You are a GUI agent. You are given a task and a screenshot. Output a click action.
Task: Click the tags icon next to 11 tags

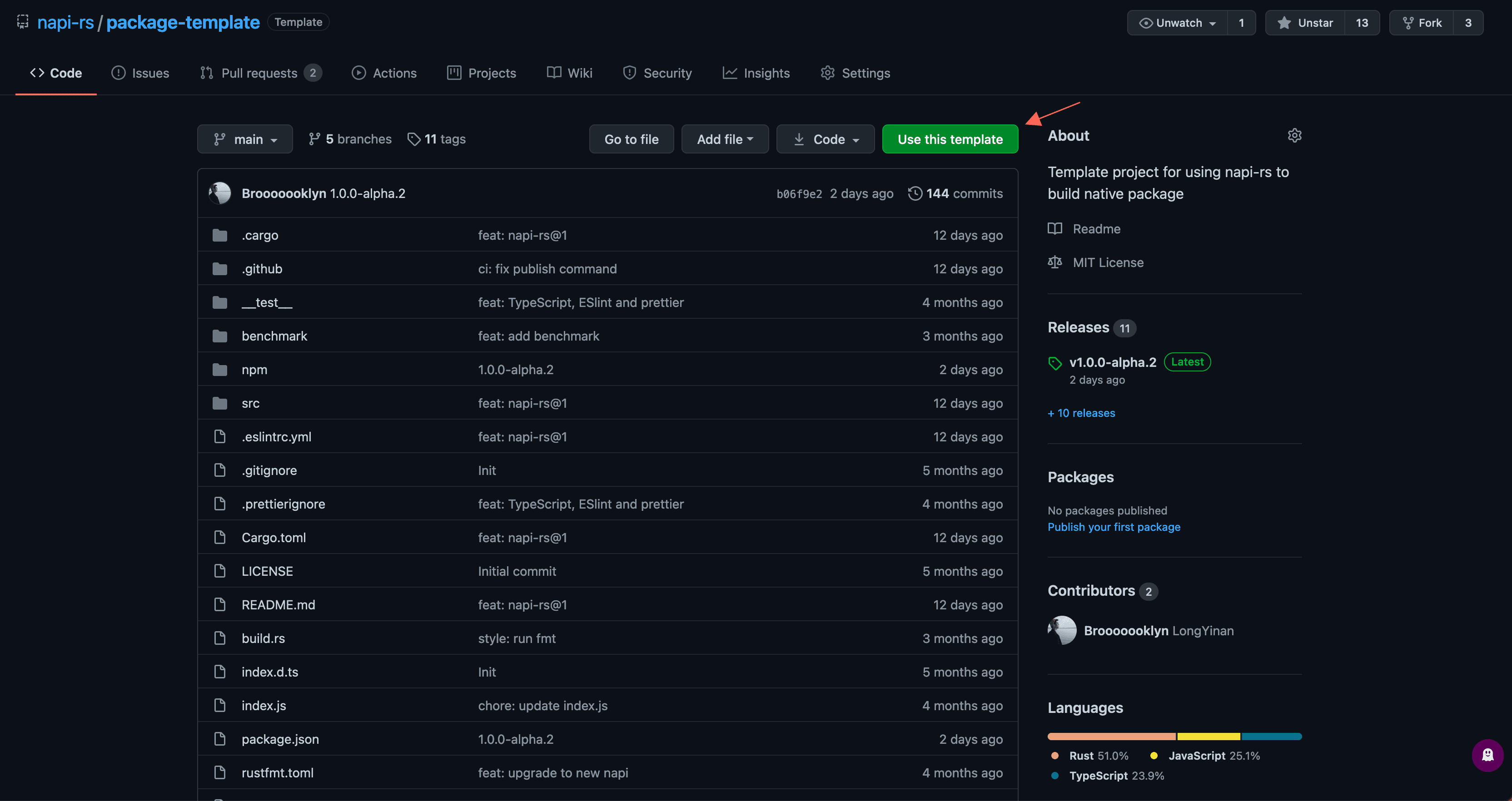(x=414, y=139)
